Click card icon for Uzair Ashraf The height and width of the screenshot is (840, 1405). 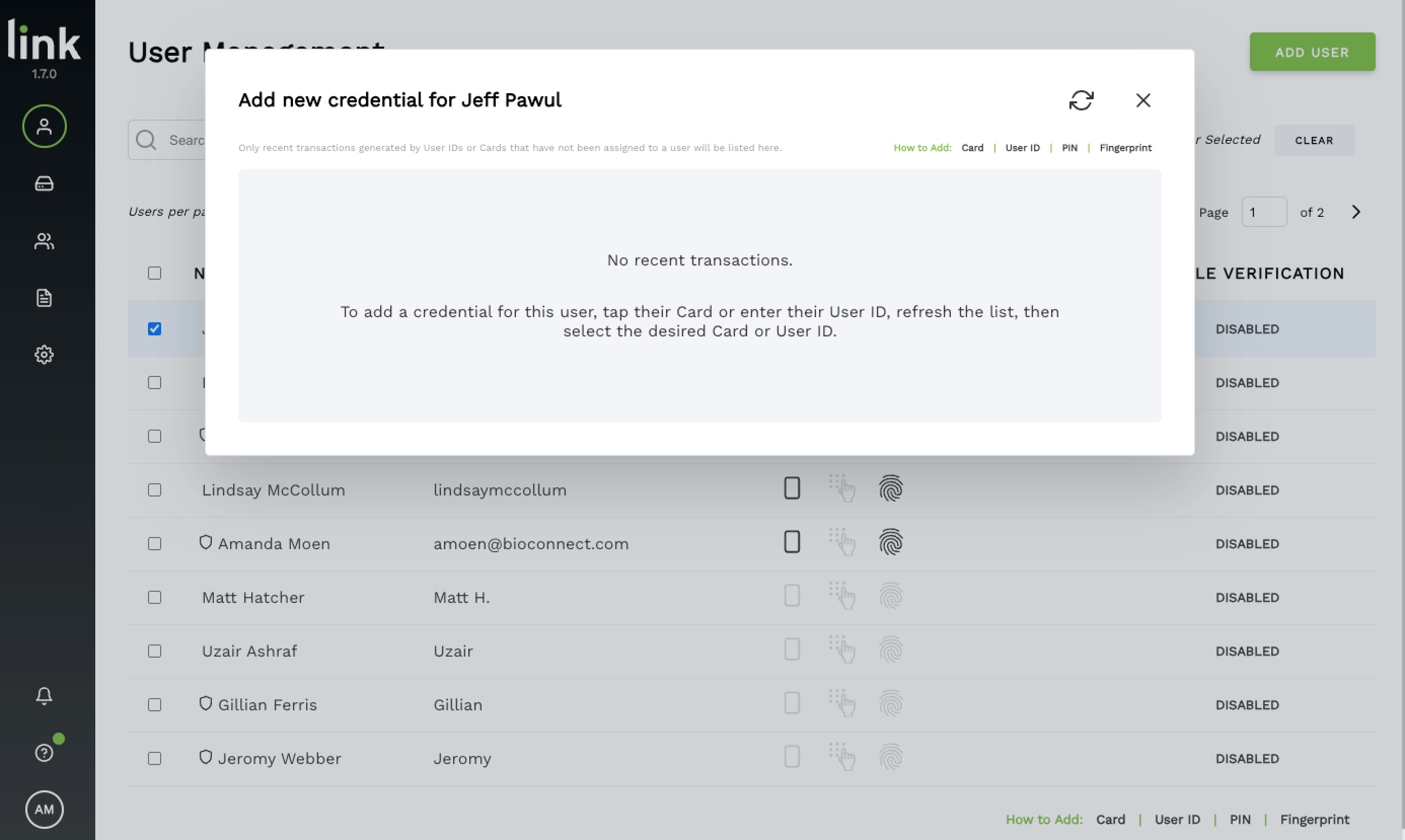coord(792,649)
